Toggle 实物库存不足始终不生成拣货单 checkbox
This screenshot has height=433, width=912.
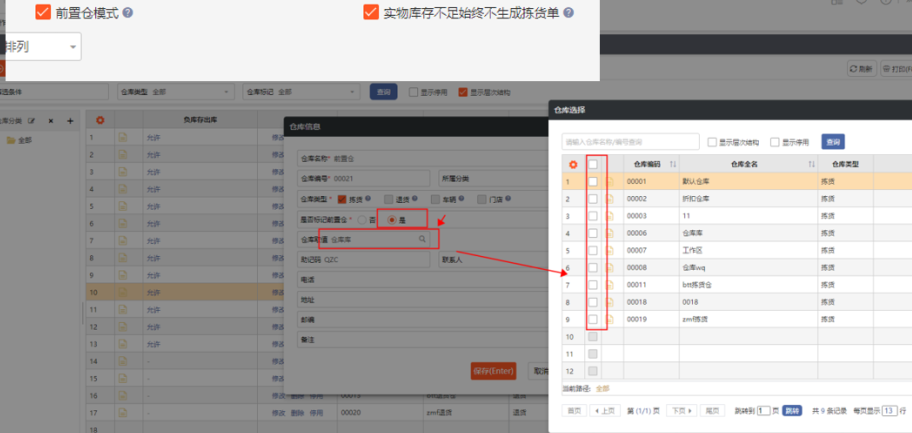(x=371, y=13)
